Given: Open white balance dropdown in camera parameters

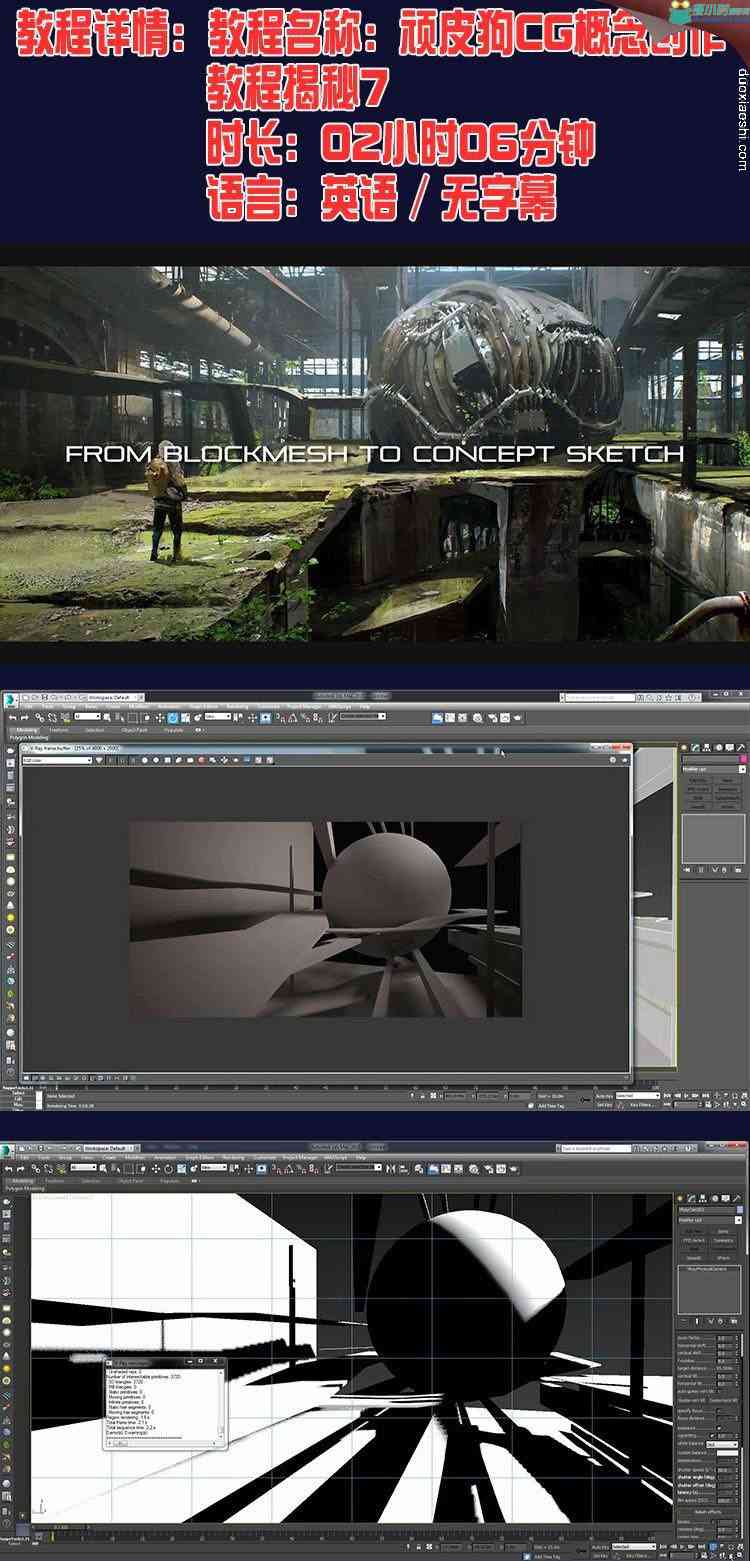Looking at the screenshot, I should click(722, 1444).
